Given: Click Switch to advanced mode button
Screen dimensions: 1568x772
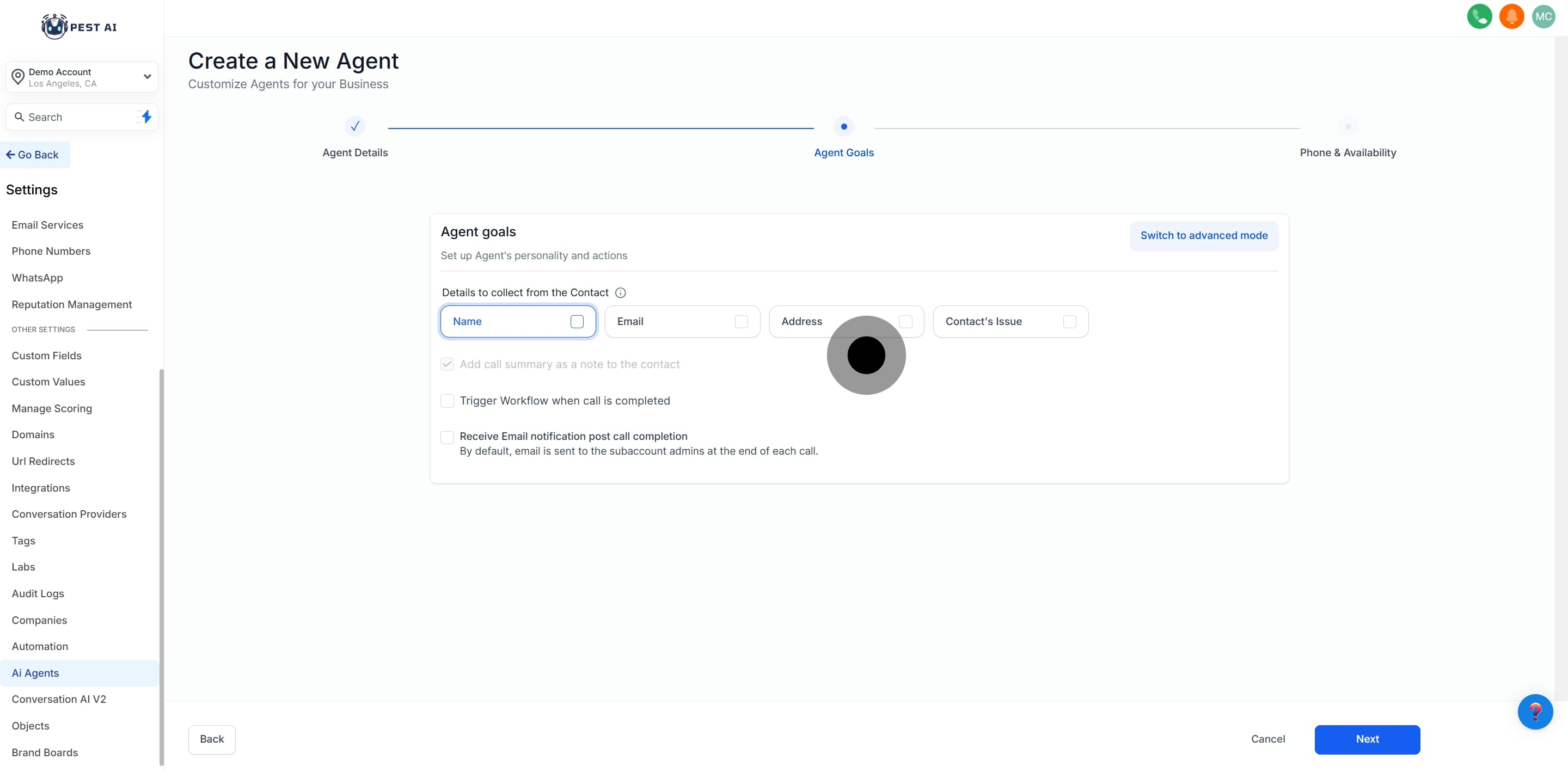Looking at the screenshot, I should 1203,236.
